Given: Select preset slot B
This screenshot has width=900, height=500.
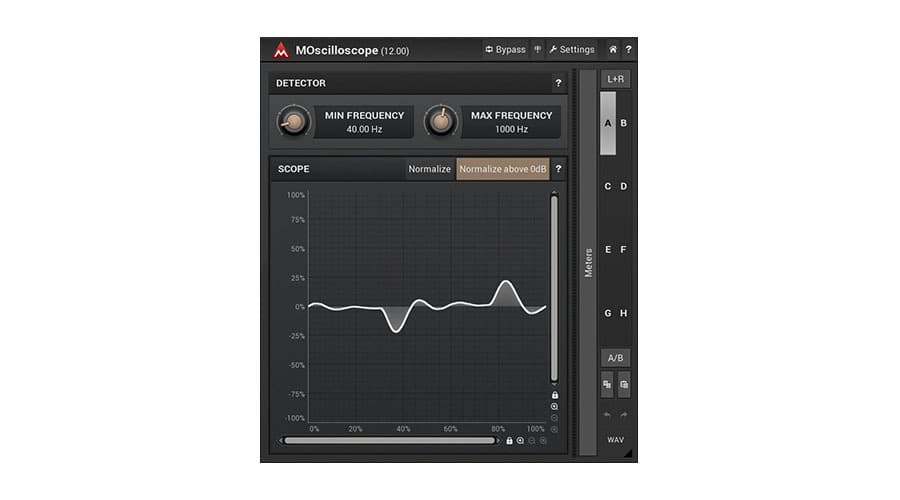Looking at the screenshot, I should [623, 123].
